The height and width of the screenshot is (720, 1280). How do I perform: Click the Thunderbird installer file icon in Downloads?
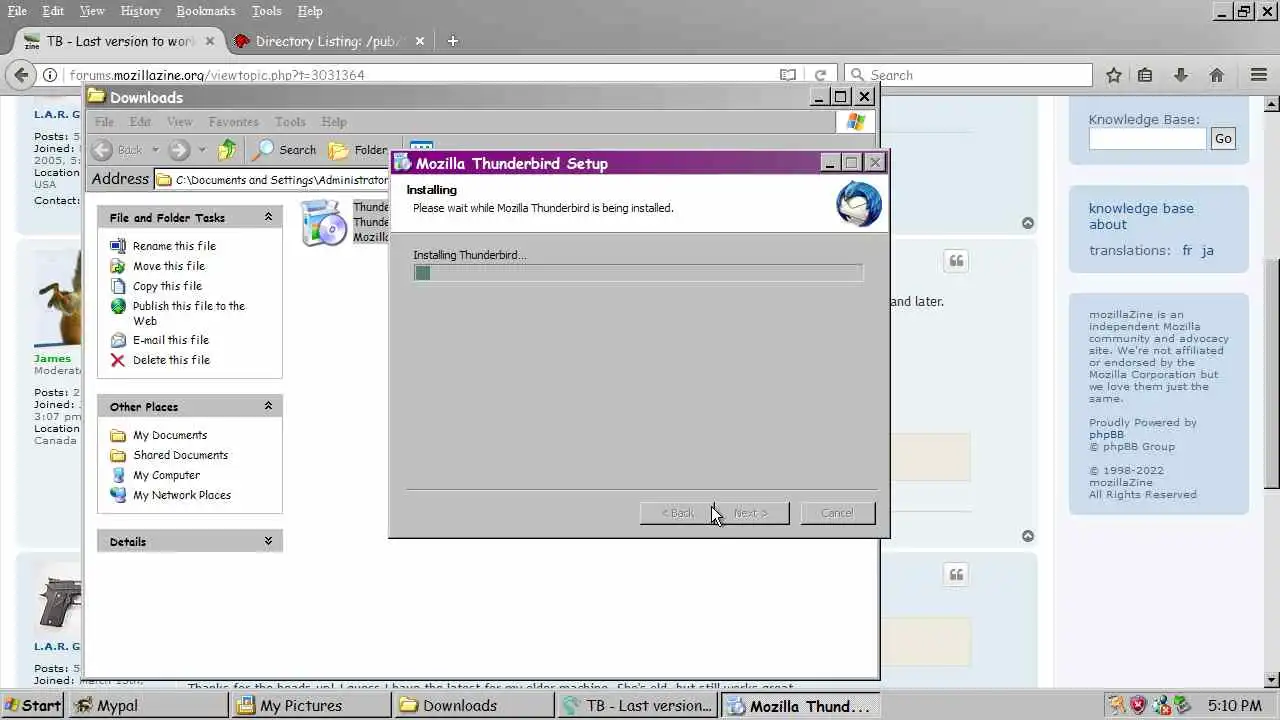[x=324, y=223]
